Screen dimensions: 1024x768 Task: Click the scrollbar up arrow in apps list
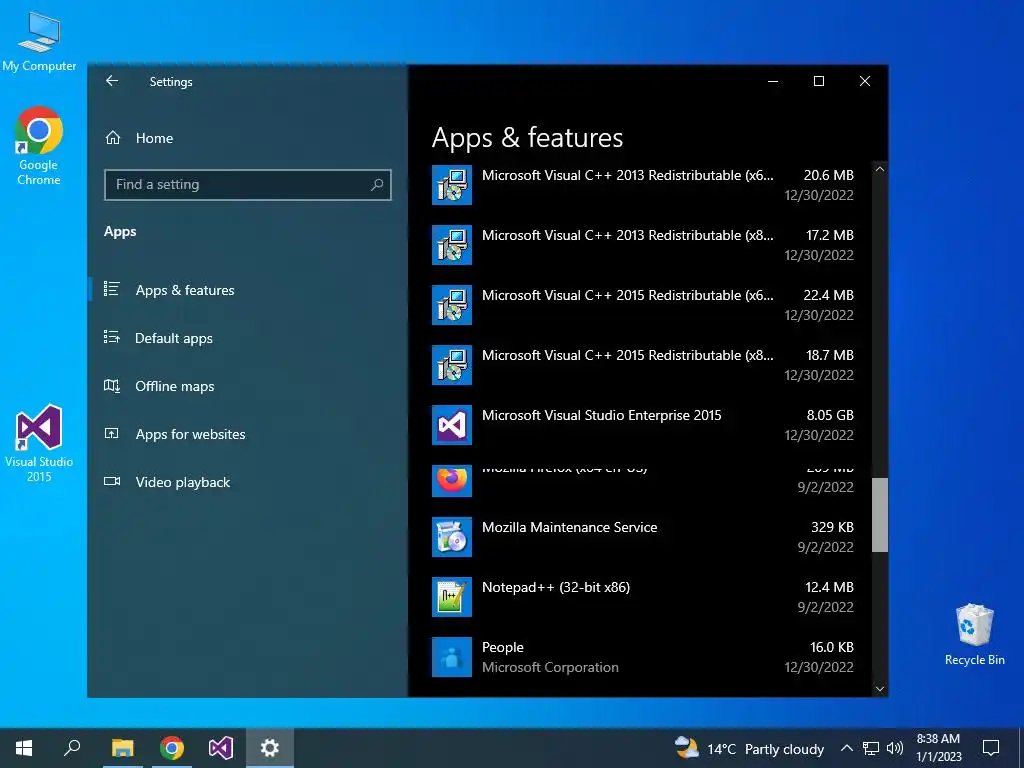(x=880, y=169)
